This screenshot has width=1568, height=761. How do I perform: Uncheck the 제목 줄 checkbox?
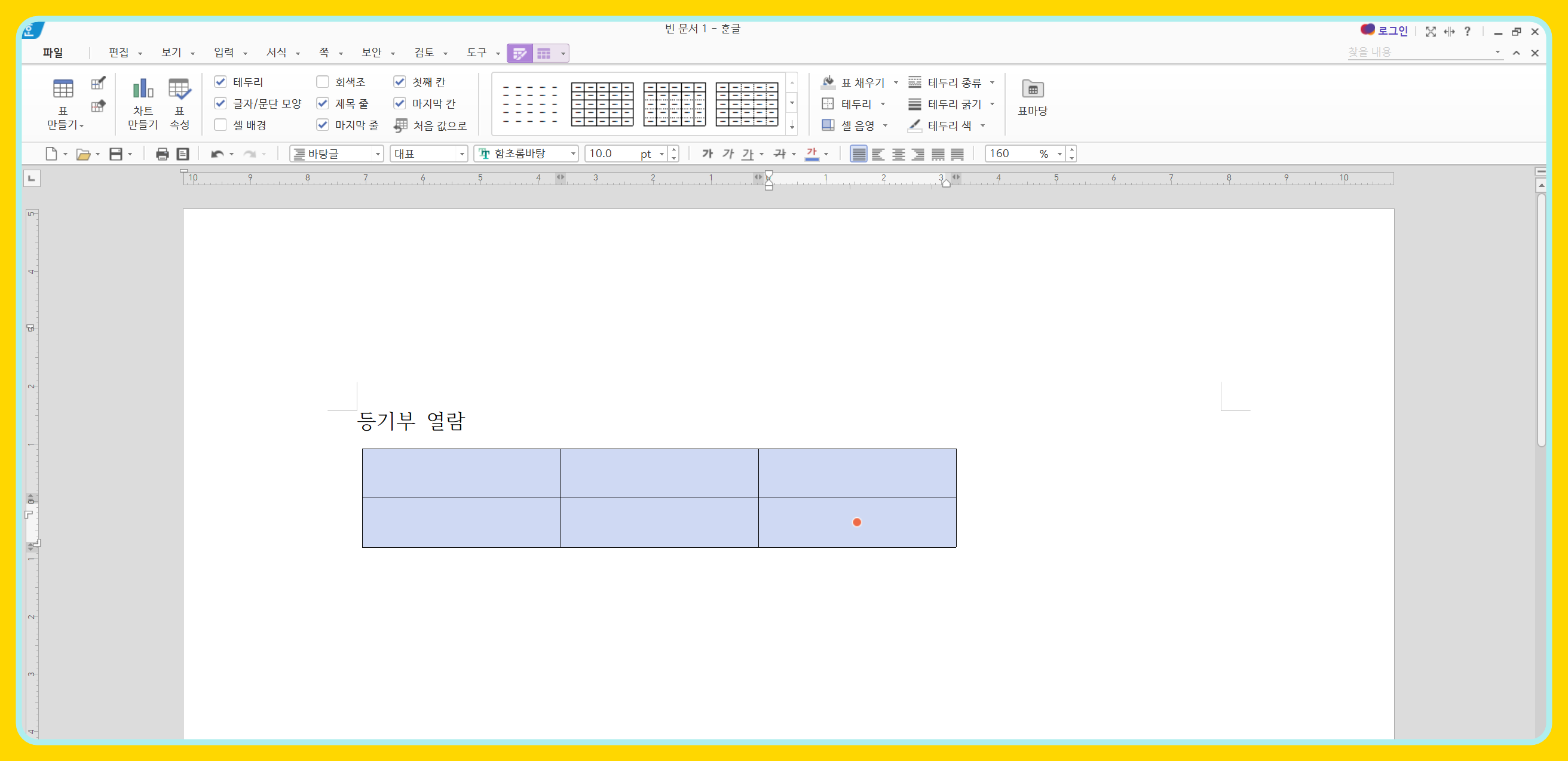tap(323, 103)
